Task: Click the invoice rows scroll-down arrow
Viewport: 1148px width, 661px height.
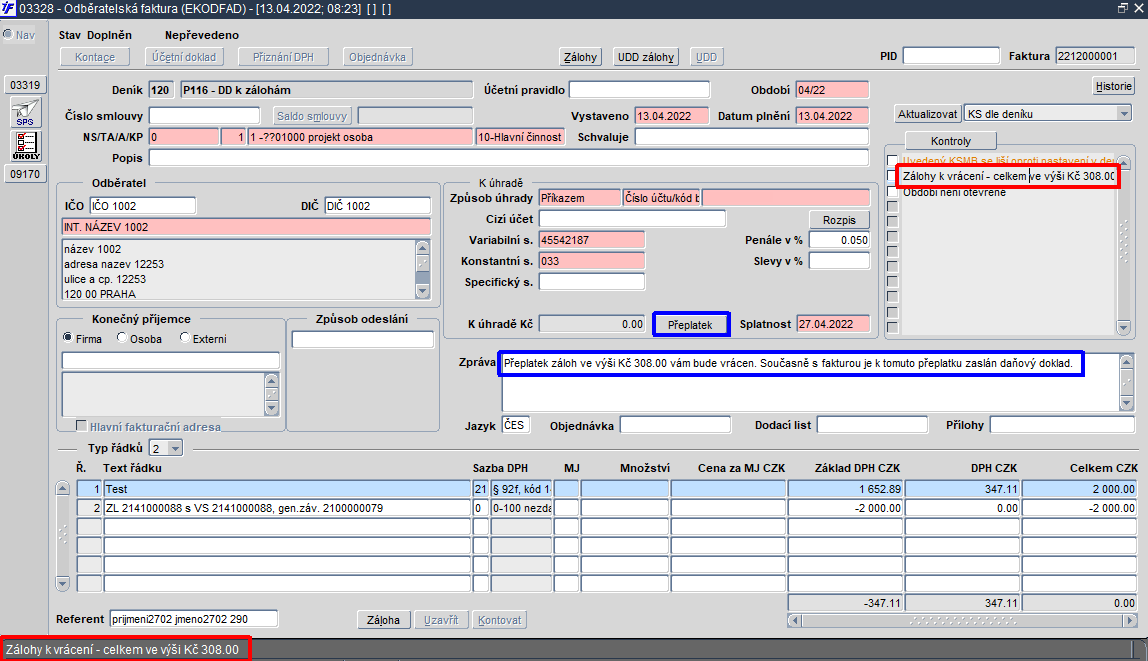Action: pos(62,583)
